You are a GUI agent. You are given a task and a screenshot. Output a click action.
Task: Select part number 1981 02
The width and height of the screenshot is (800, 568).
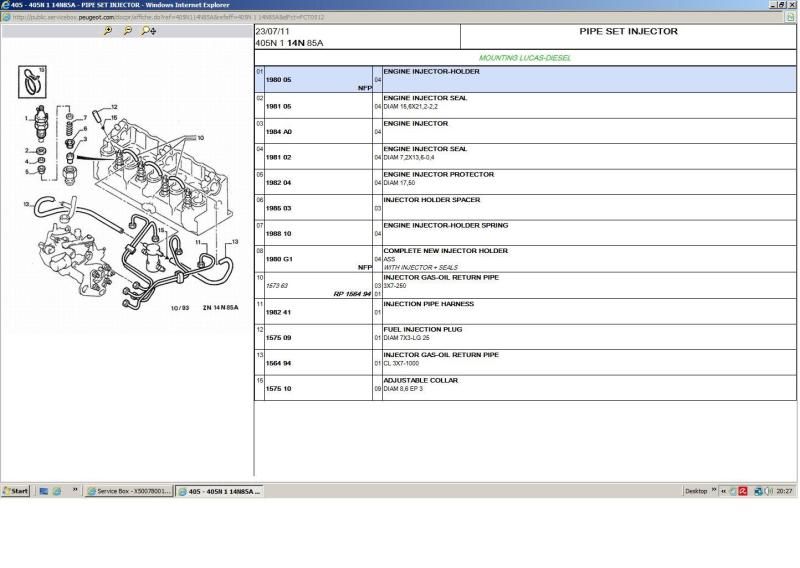278,157
